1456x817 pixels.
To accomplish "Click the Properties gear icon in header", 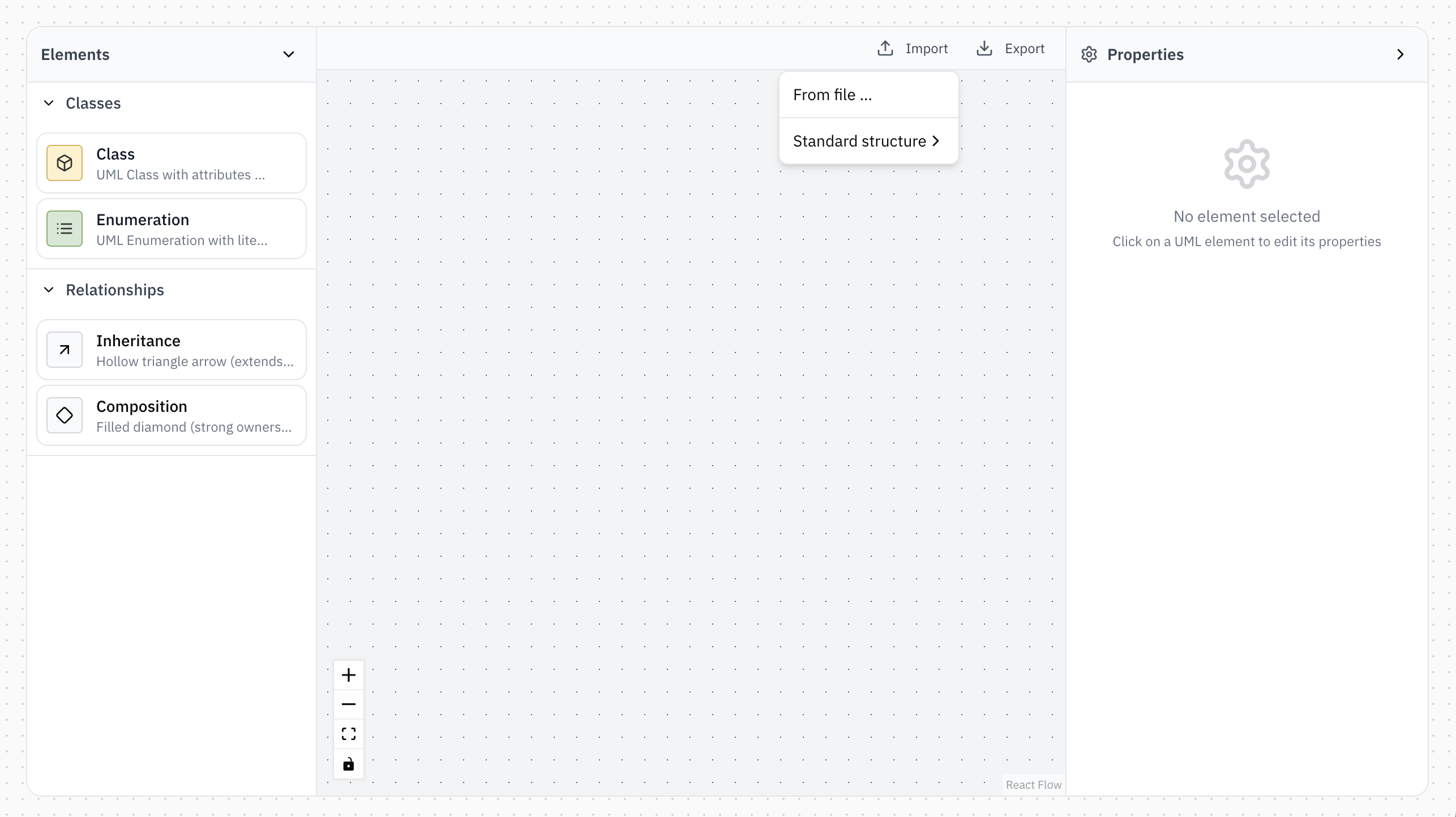I will click(x=1089, y=54).
